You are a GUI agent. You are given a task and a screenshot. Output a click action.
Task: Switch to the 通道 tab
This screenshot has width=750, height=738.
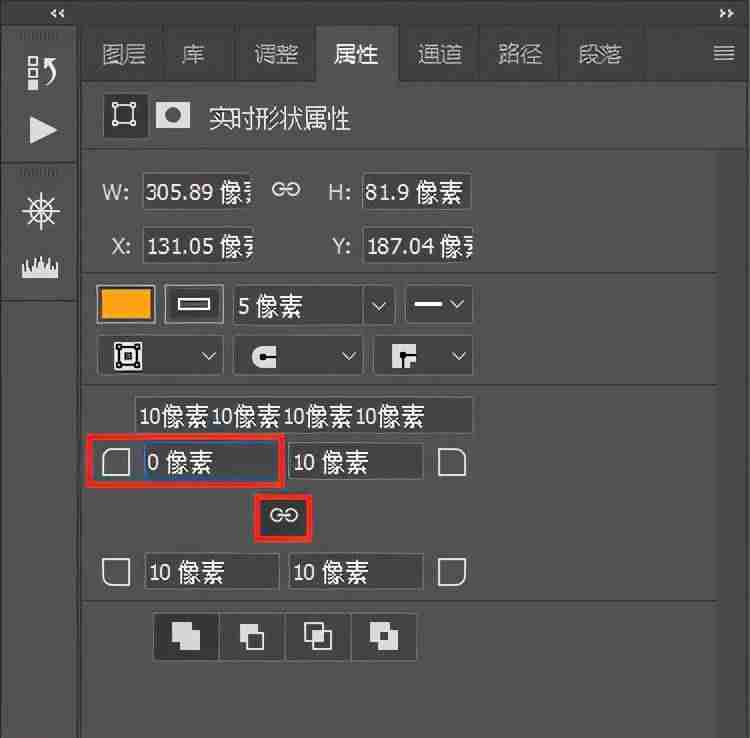[439, 54]
